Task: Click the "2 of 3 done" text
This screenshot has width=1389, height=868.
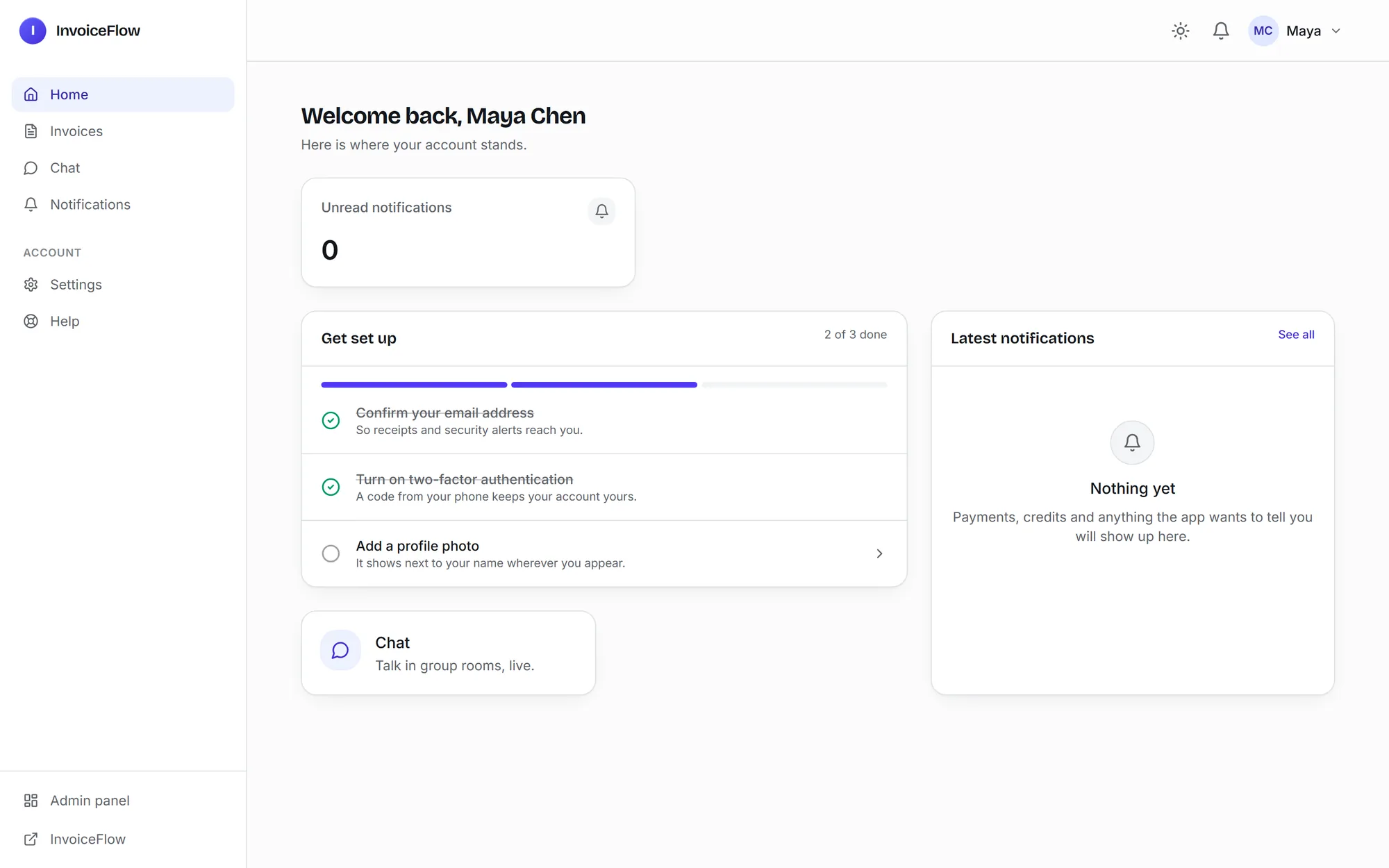Action: pos(856,335)
